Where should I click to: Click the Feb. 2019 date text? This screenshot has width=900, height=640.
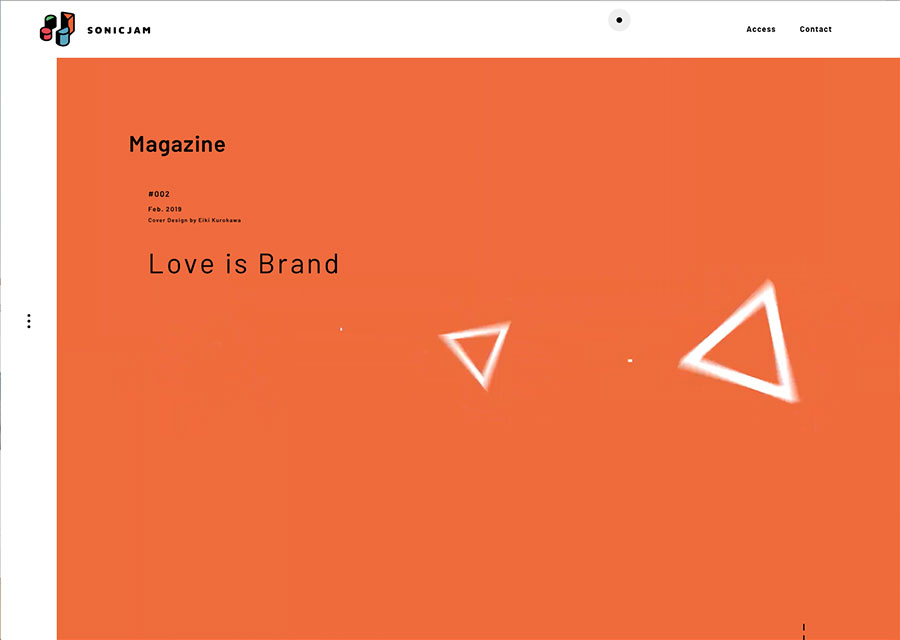(165, 210)
